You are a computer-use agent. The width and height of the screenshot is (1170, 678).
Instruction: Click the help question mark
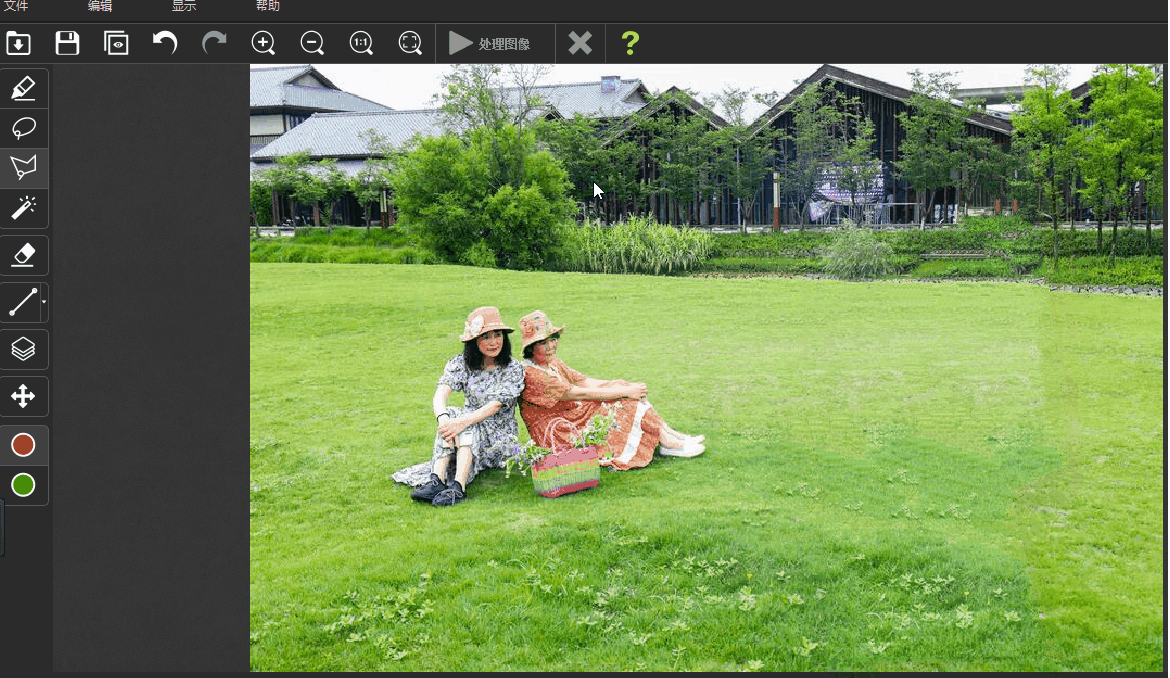[x=630, y=43]
